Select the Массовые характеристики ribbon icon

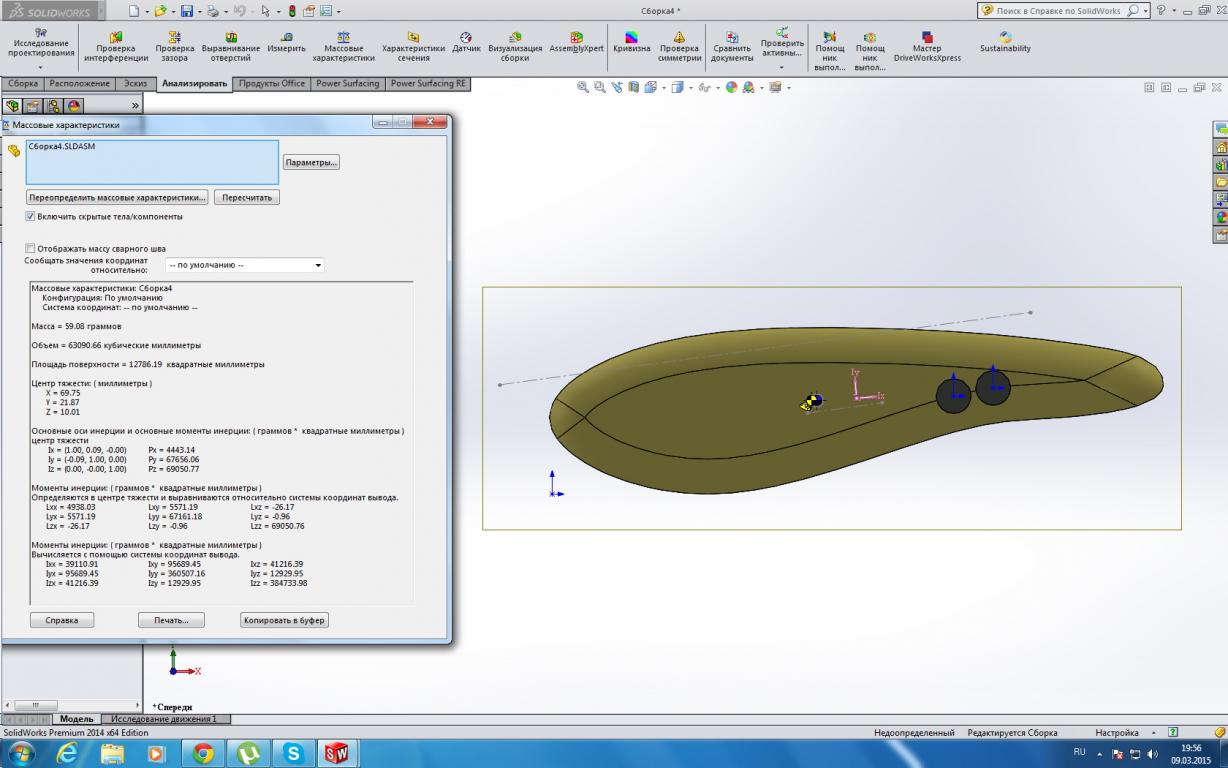(x=343, y=38)
